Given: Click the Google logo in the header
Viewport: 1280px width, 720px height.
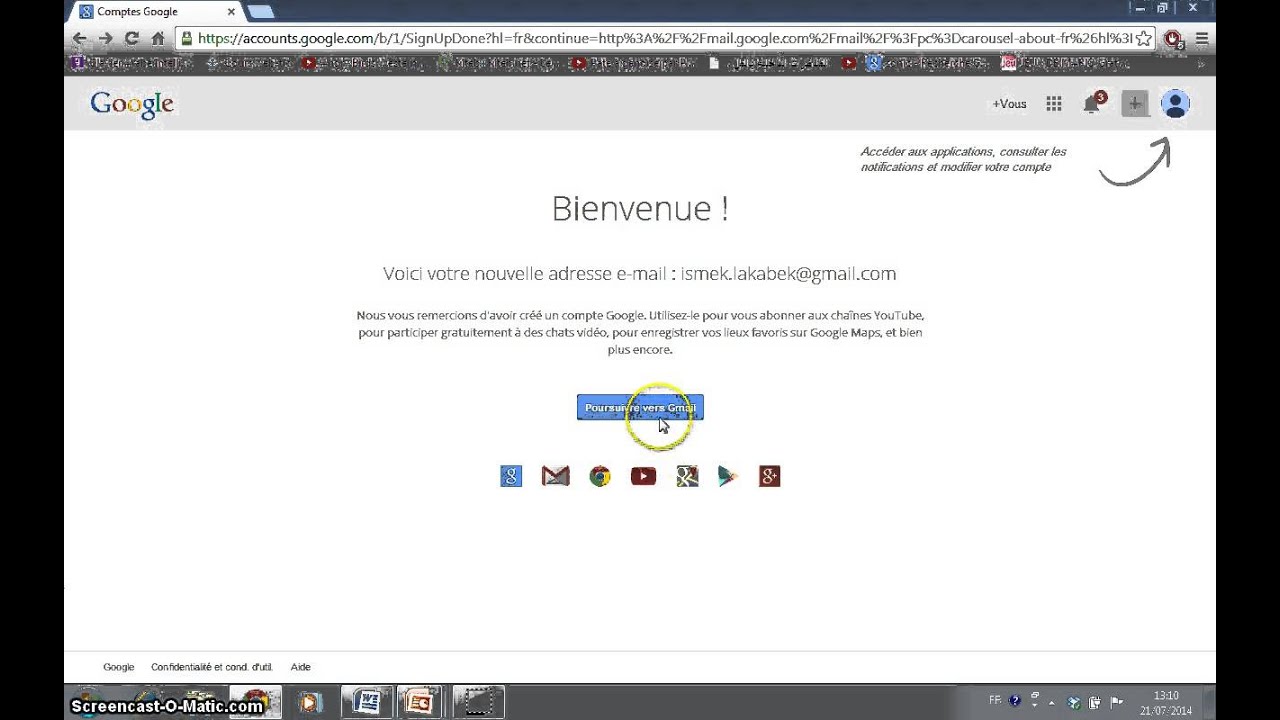Looking at the screenshot, I should (132, 104).
